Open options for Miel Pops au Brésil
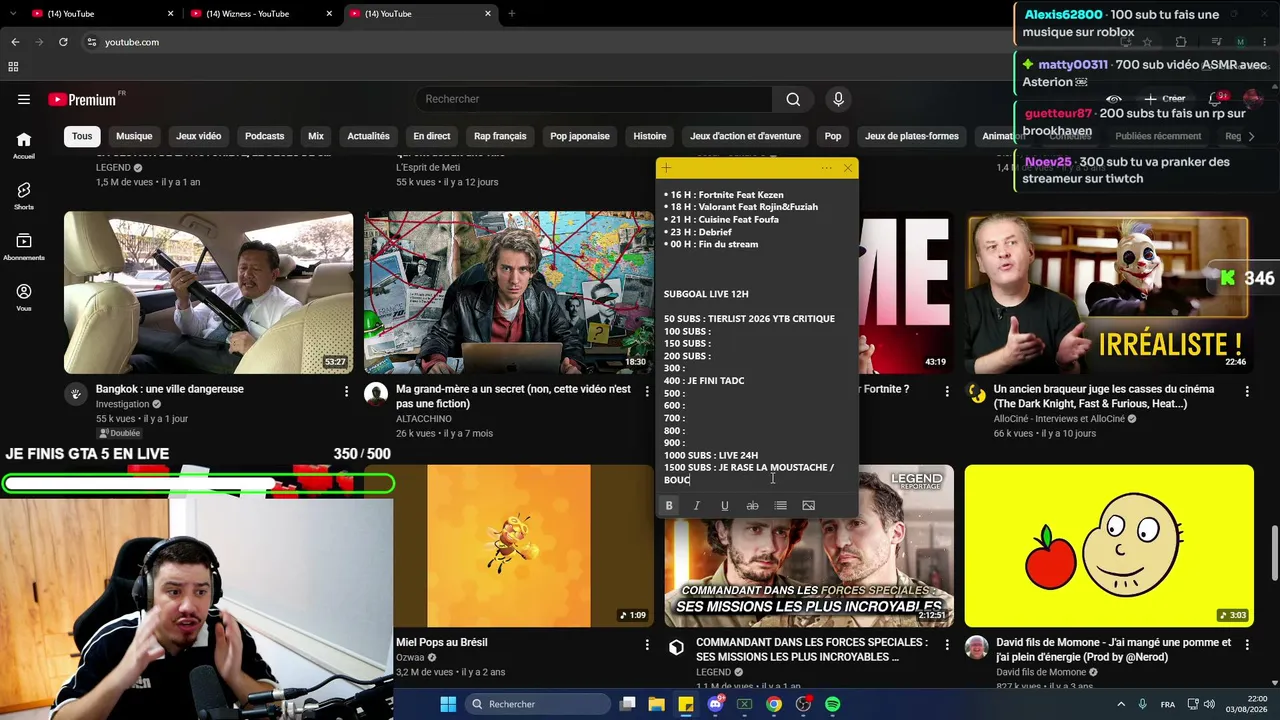This screenshot has height=720, width=1280. pyautogui.click(x=647, y=645)
